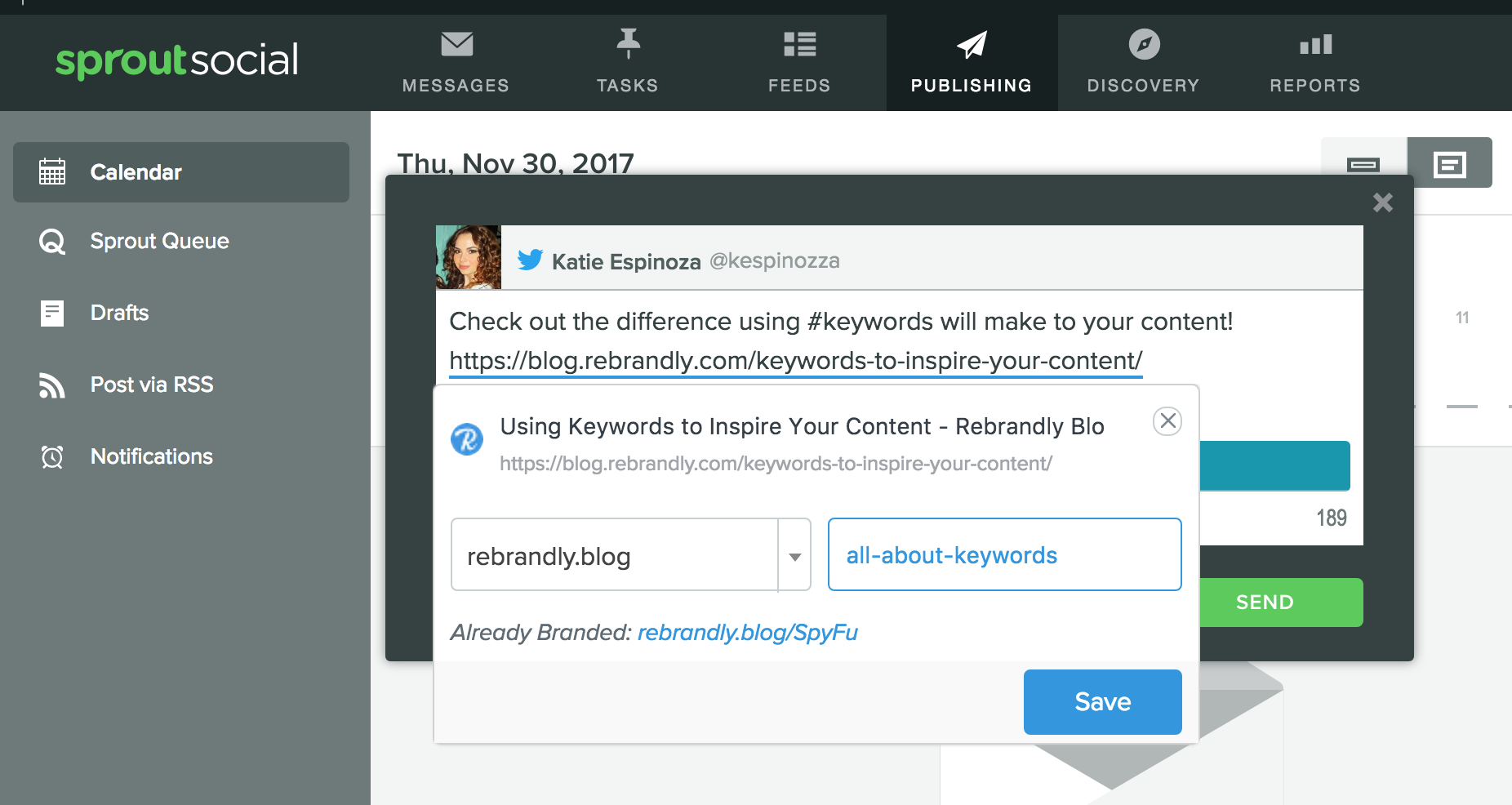This screenshot has width=1512, height=805.
Task: Open the rebrandly.blog/SpyFu branded link
Action: (748, 633)
